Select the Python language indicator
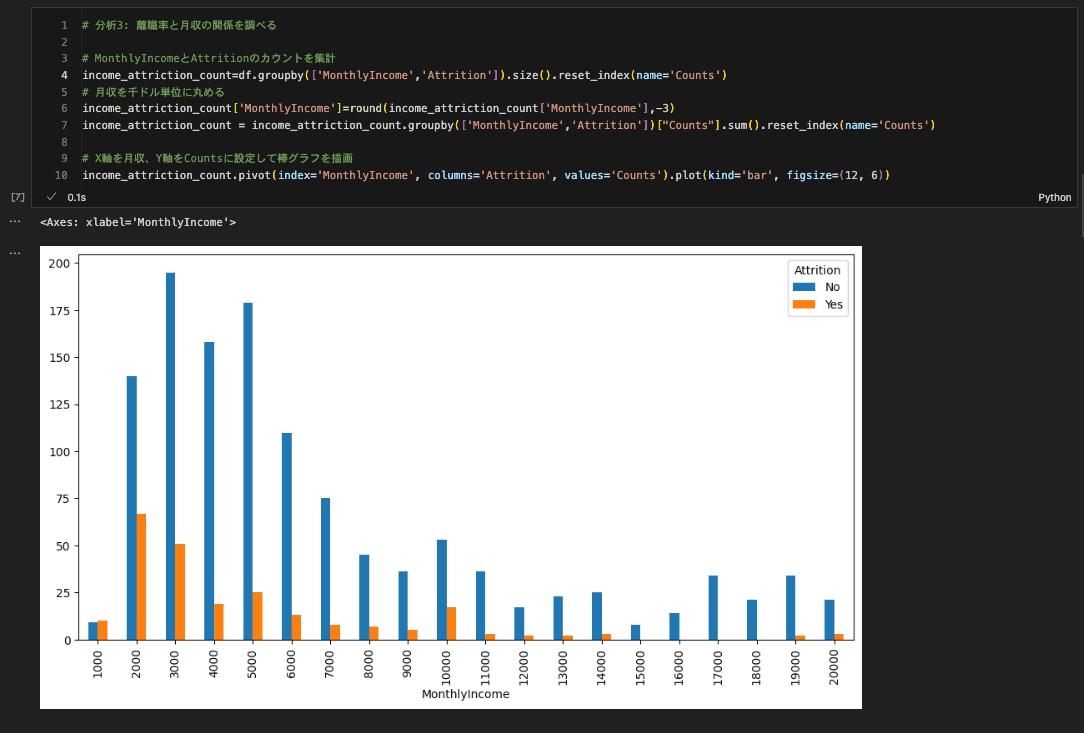This screenshot has height=733, width=1084. (x=1054, y=197)
